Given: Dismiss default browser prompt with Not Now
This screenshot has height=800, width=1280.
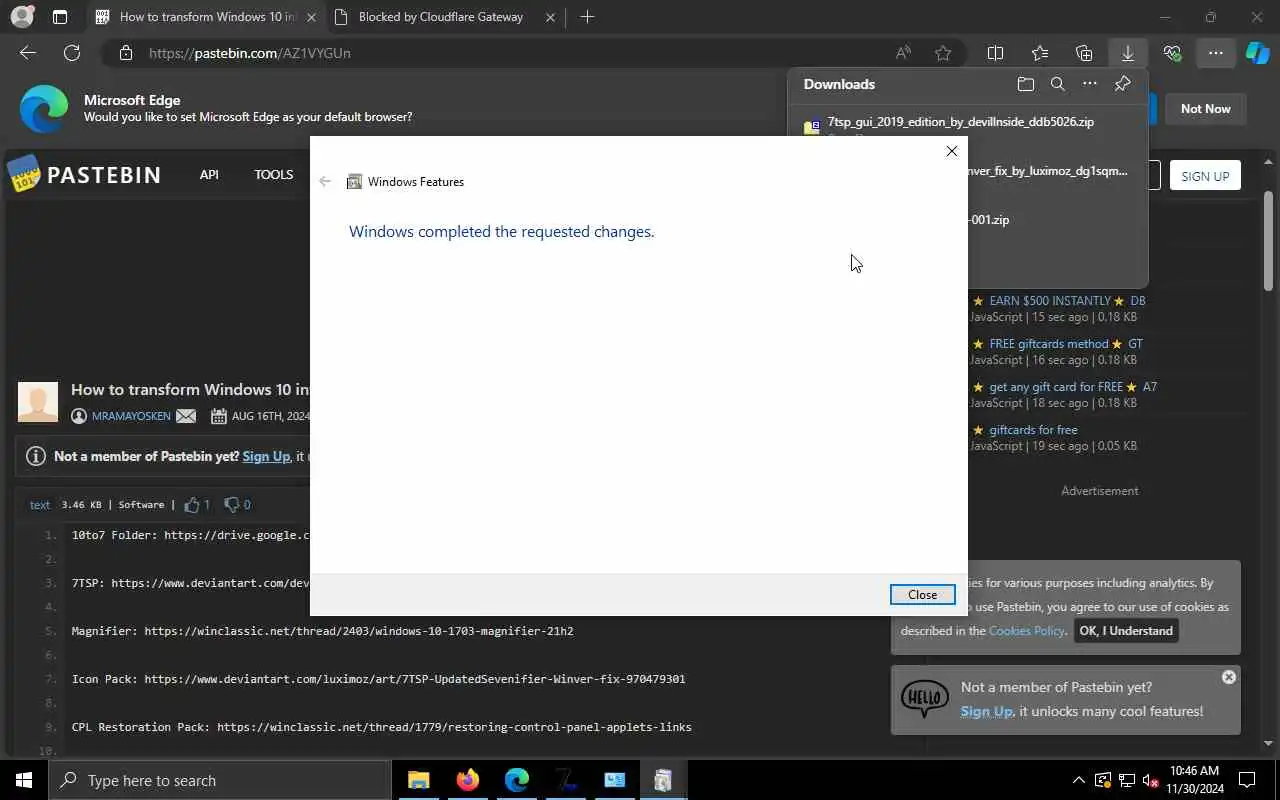Looking at the screenshot, I should tap(1205, 109).
